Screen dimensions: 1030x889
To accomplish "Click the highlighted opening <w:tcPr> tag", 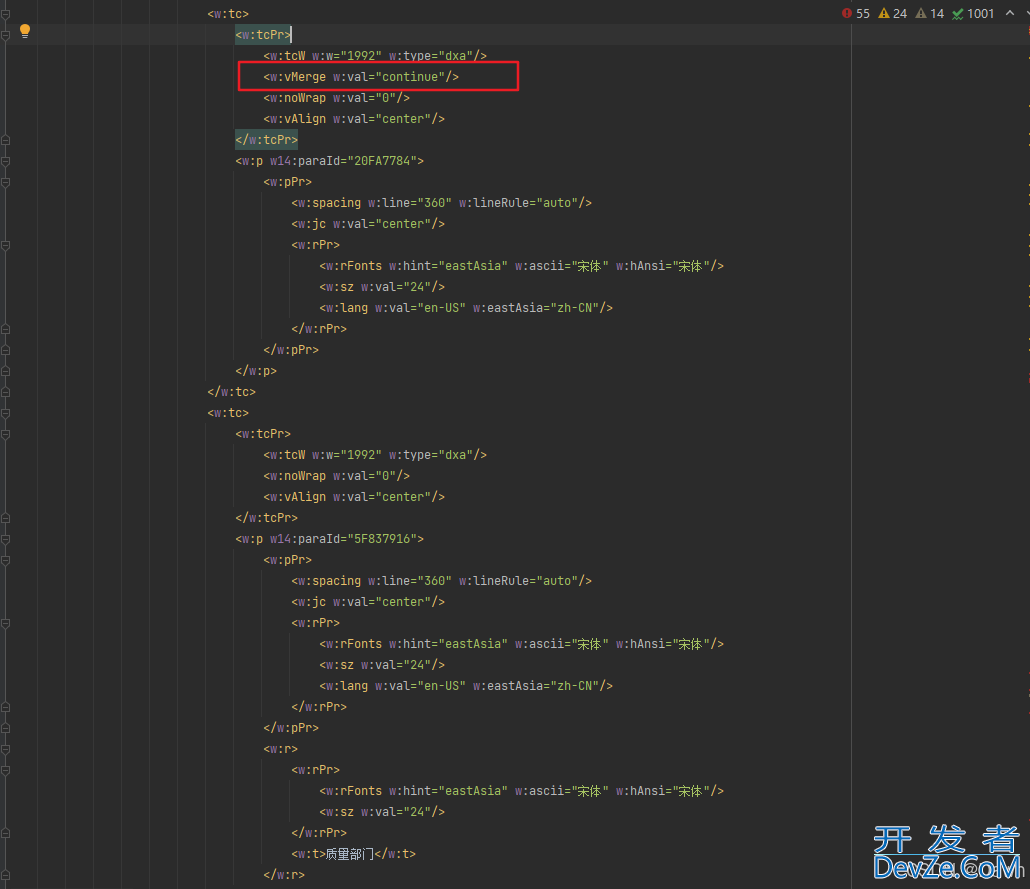I will coord(263,35).
